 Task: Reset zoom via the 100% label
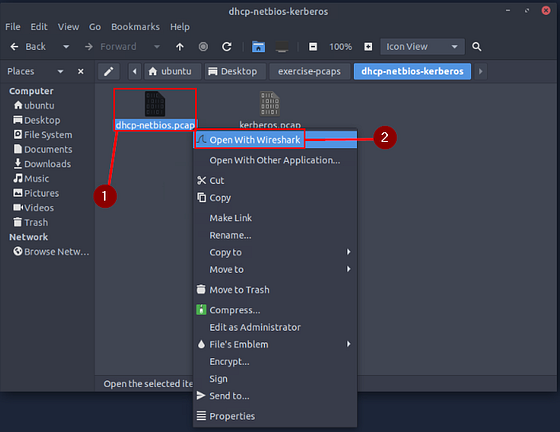point(340,47)
